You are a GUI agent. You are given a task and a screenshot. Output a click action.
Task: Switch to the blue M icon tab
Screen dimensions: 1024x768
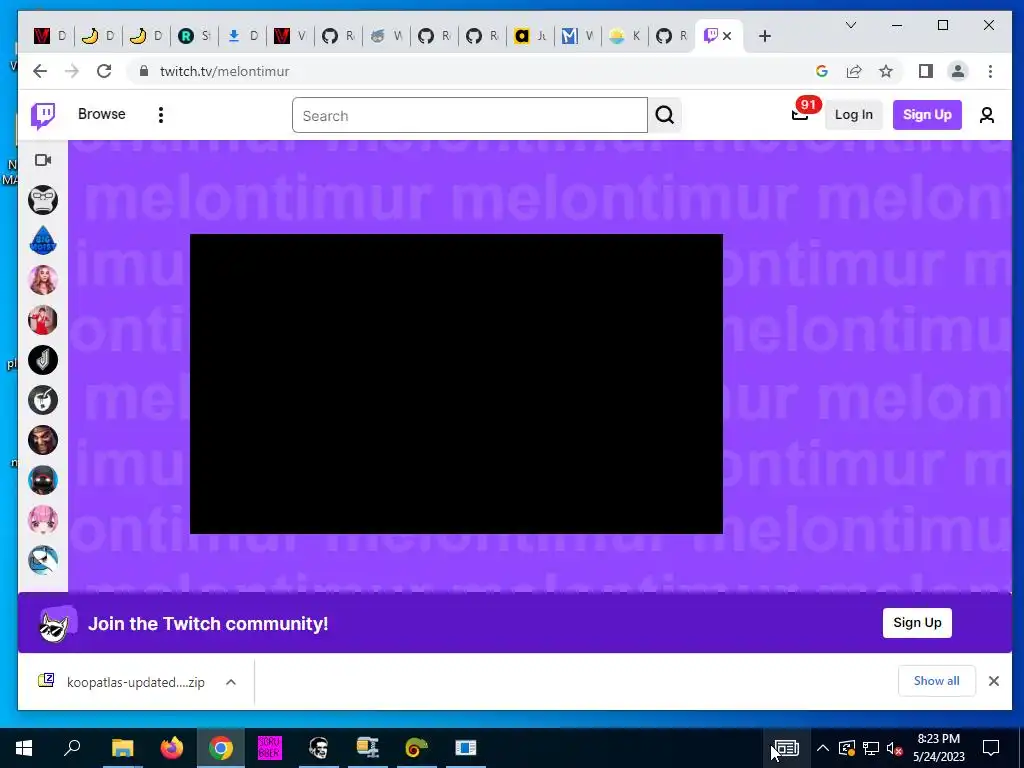tap(578, 36)
